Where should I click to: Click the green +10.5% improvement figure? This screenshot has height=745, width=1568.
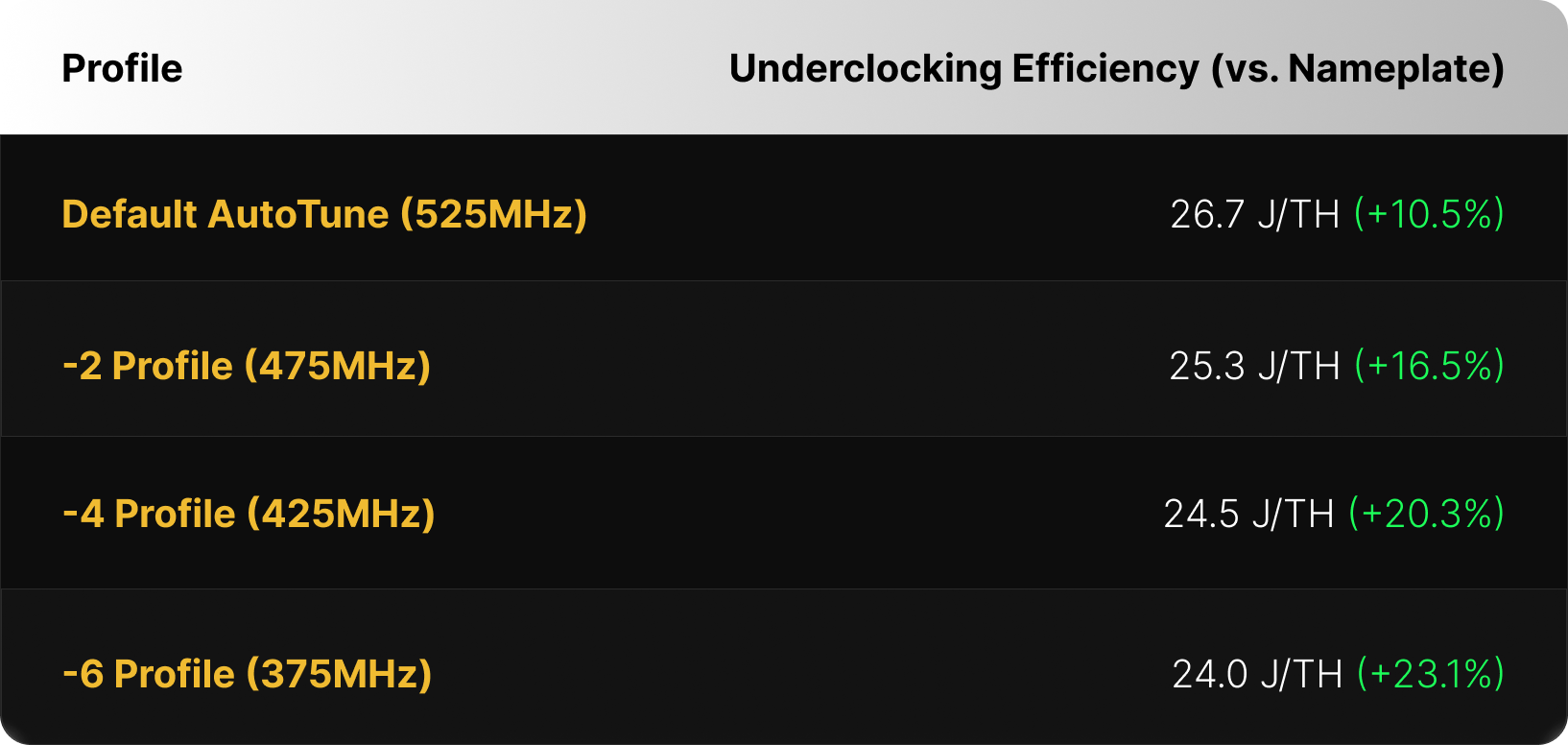1429,214
